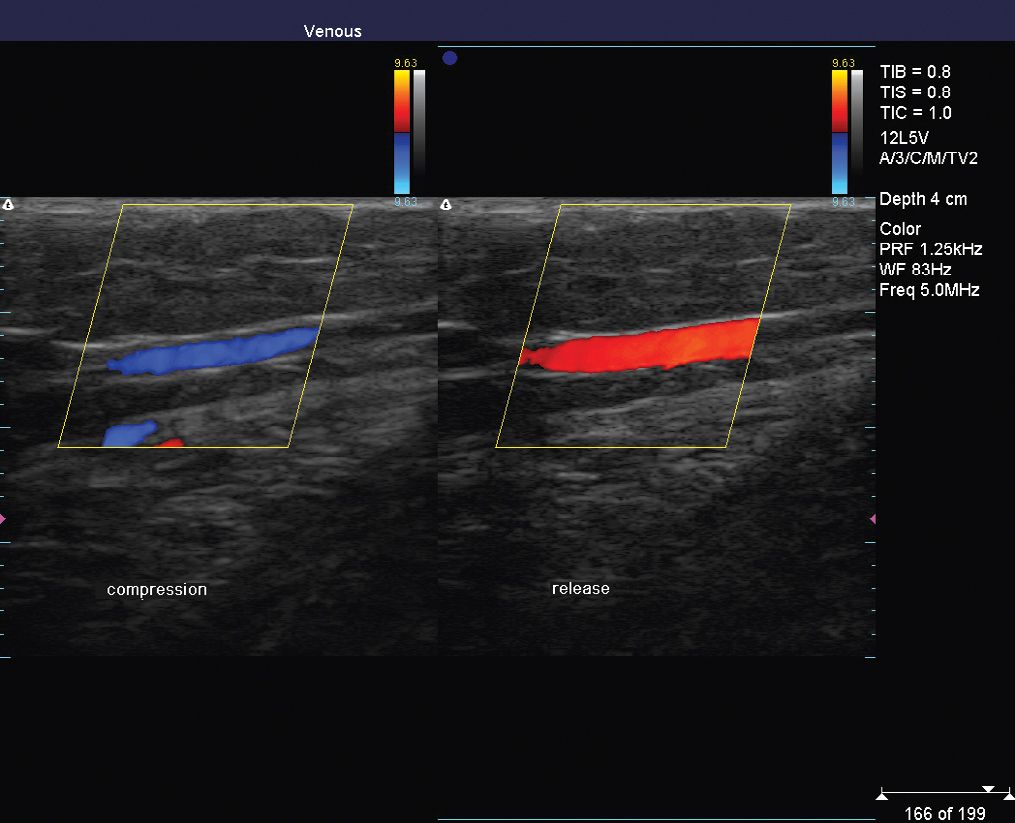The image size is (1015, 823).
Task: Select the compression image label
Action: coord(156,589)
